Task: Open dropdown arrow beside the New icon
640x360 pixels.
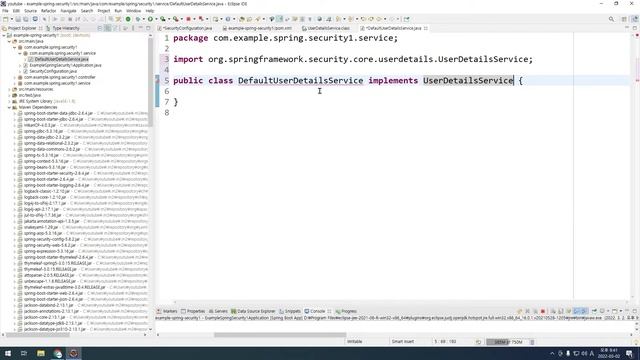Action: coord(11,19)
